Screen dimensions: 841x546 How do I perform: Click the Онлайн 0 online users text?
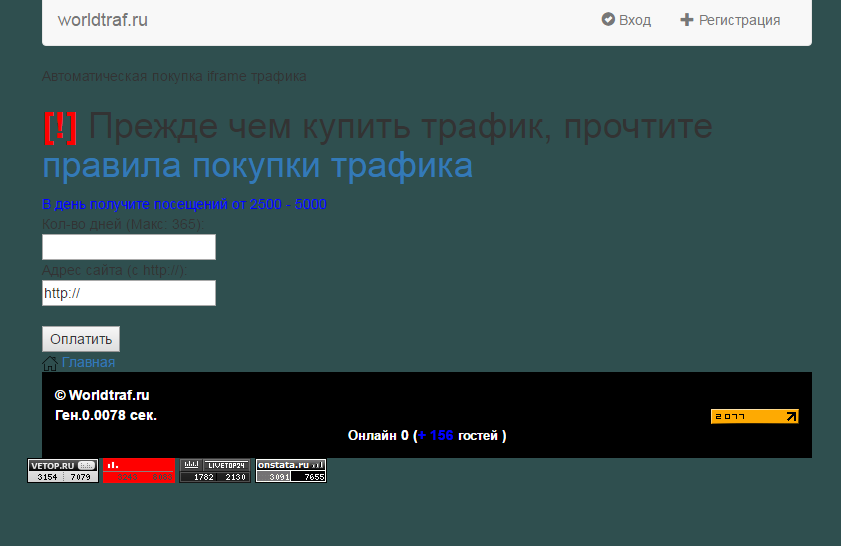coord(378,436)
